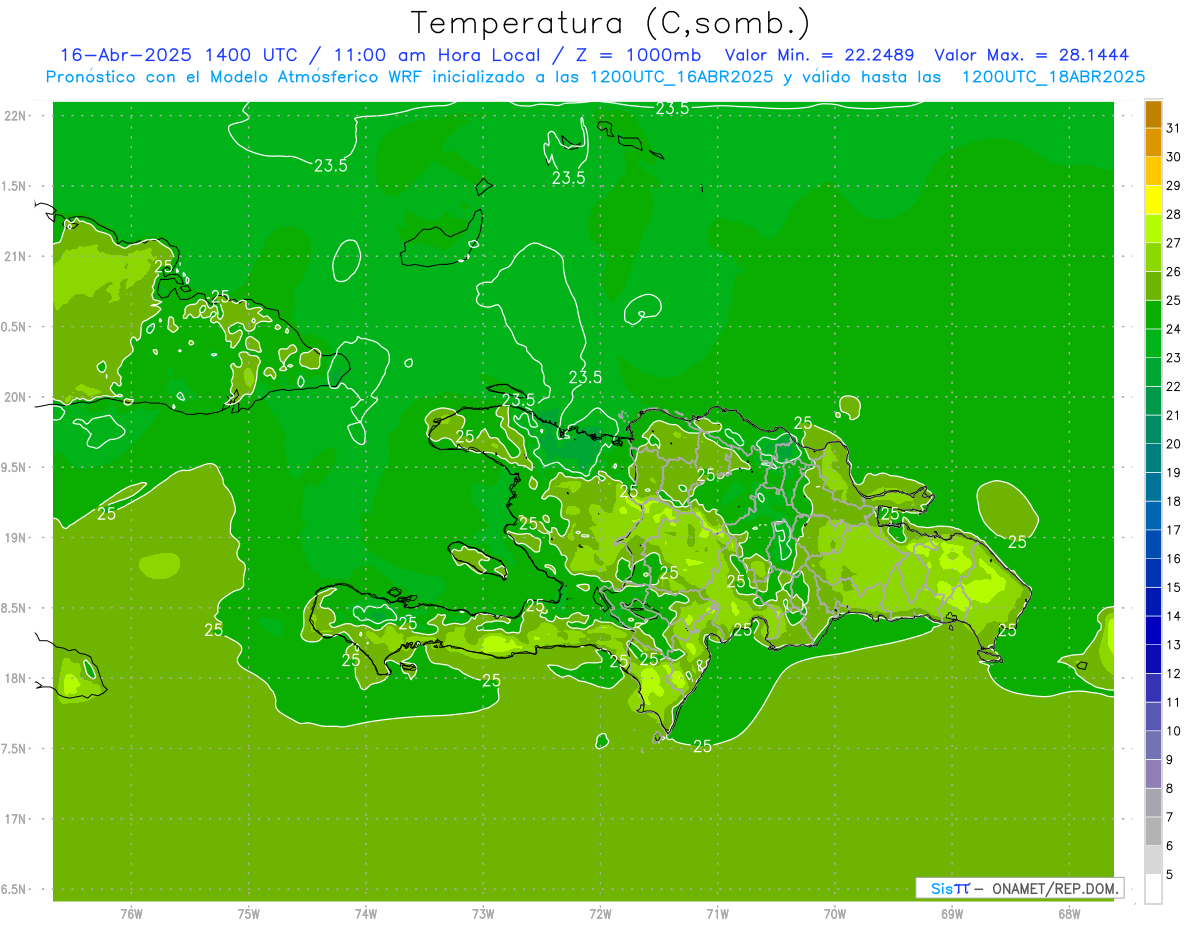
Task: Select the date text "16-Abr-2025 1400 UTC"
Action: coord(179,55)
